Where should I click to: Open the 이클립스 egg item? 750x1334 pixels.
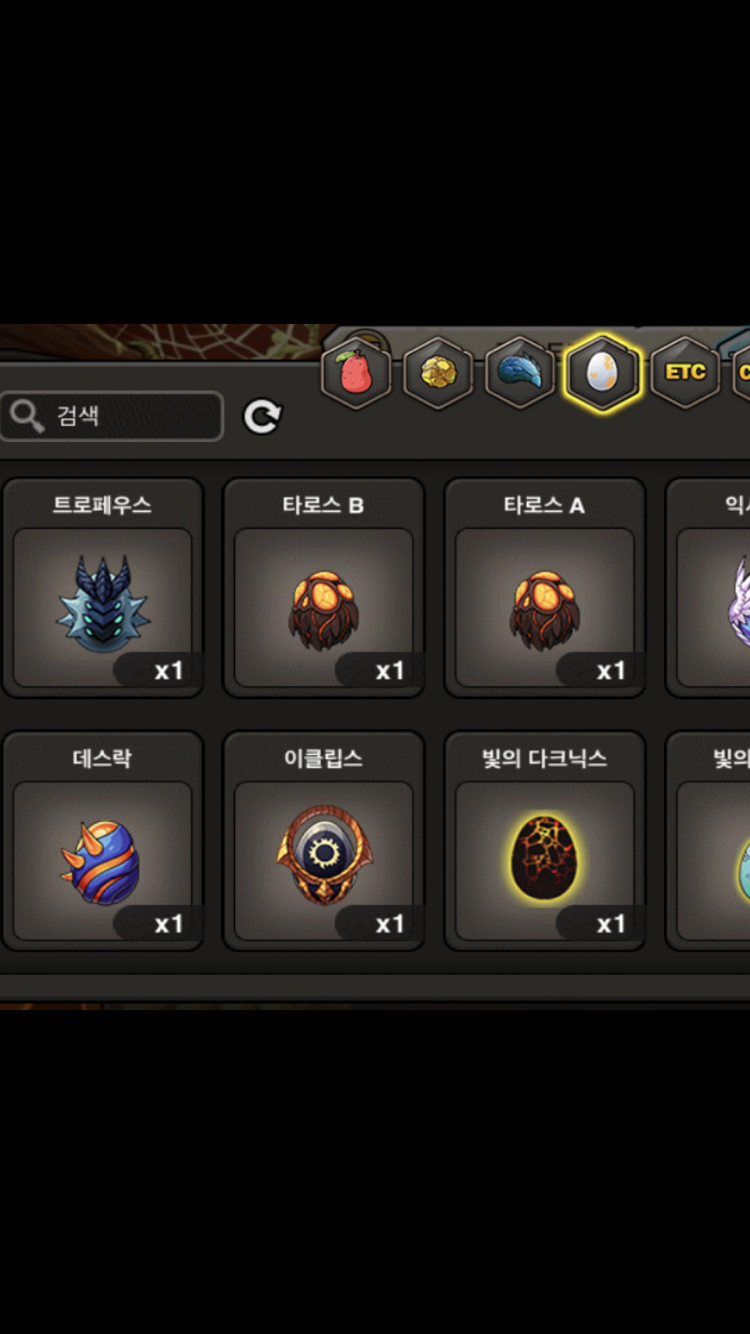(323, 841)
